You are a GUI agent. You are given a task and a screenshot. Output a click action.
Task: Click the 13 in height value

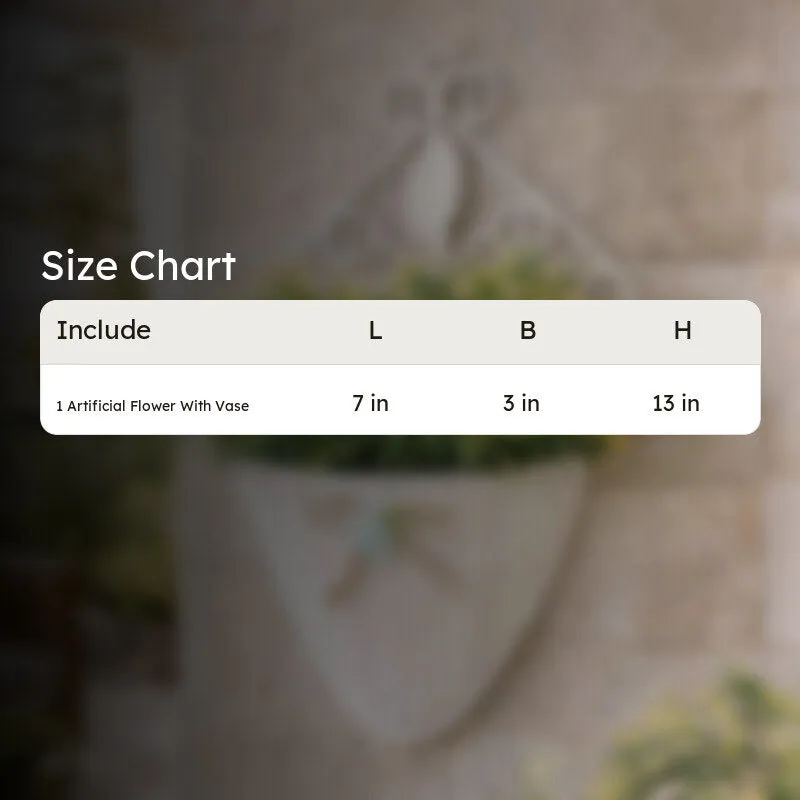[676, 404]
